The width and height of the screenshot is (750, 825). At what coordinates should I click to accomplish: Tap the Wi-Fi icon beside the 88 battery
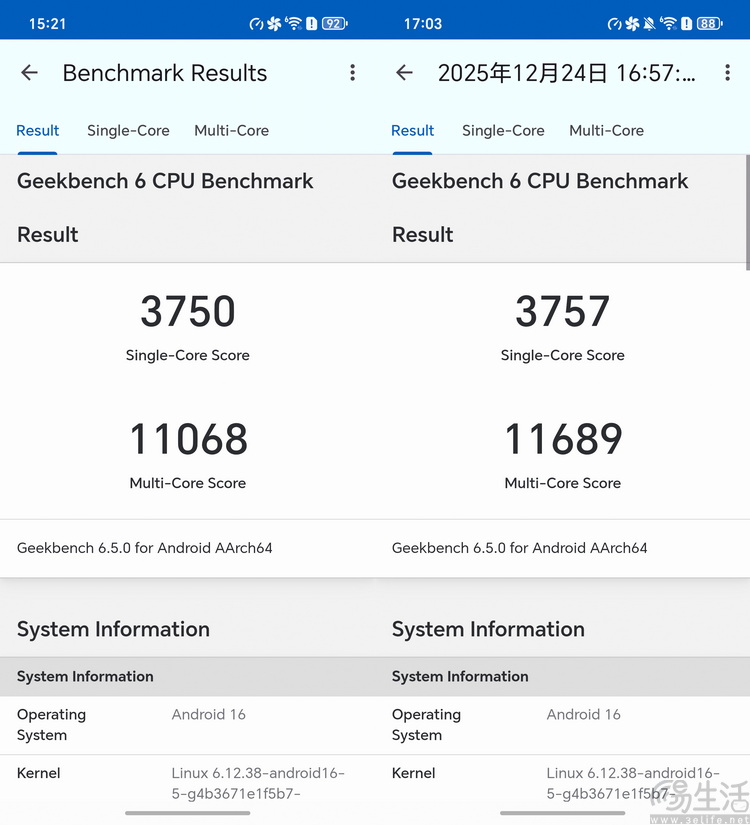(x=668, y=23)
